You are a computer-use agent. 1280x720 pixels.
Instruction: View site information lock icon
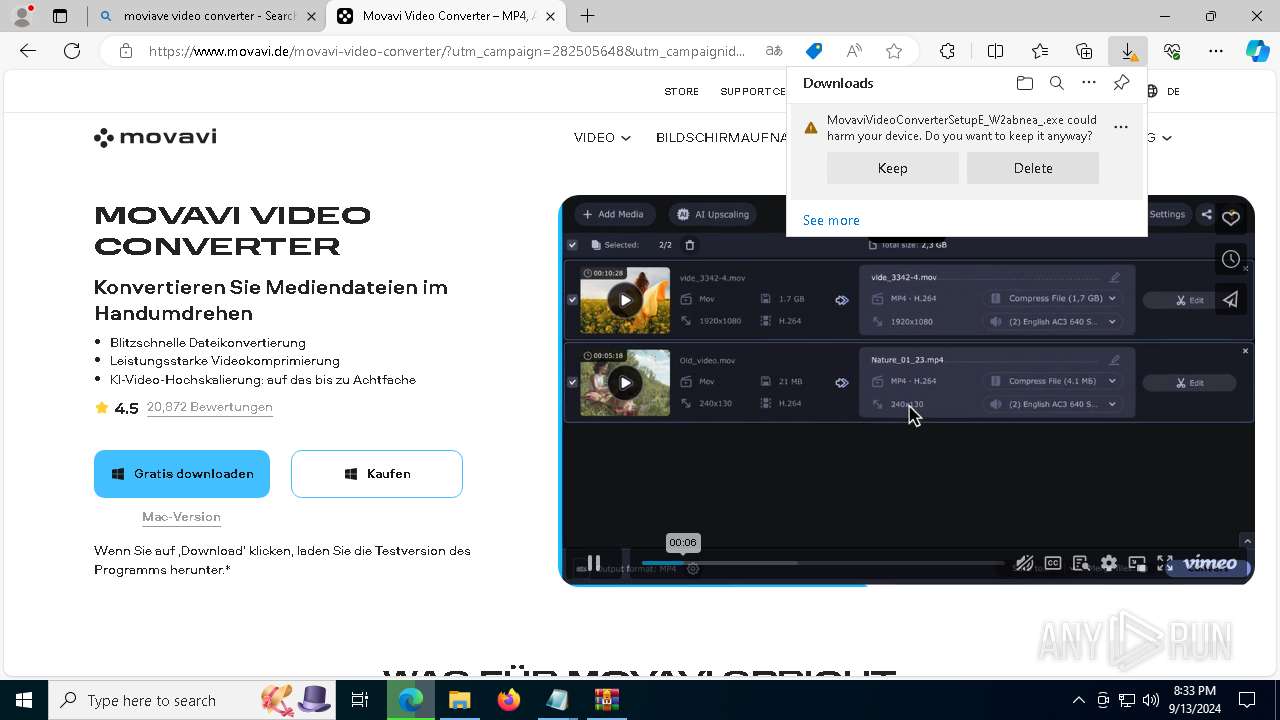(x=125, y=51)
